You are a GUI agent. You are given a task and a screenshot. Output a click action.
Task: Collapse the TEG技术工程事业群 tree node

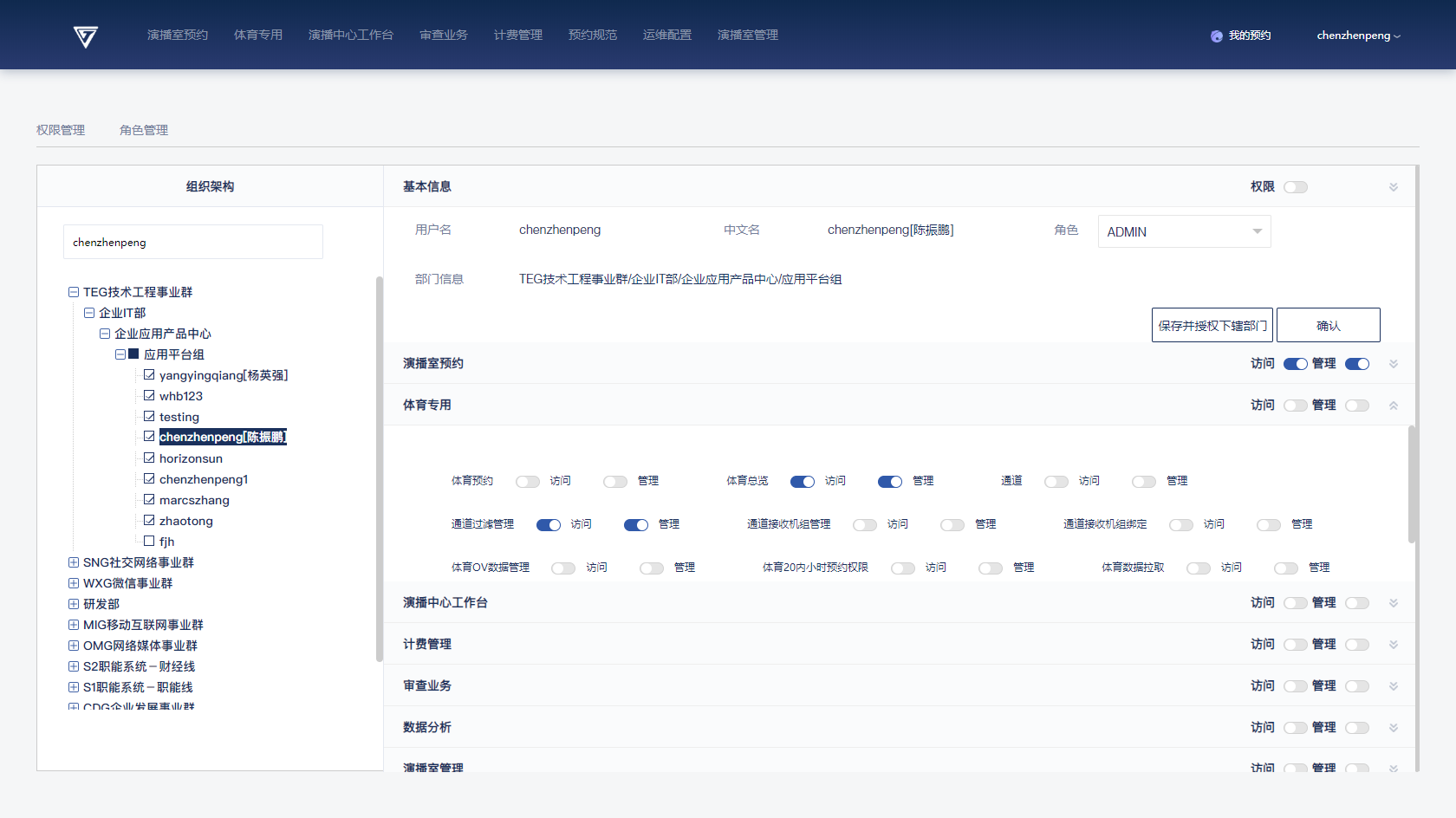[x=74, y=292]
